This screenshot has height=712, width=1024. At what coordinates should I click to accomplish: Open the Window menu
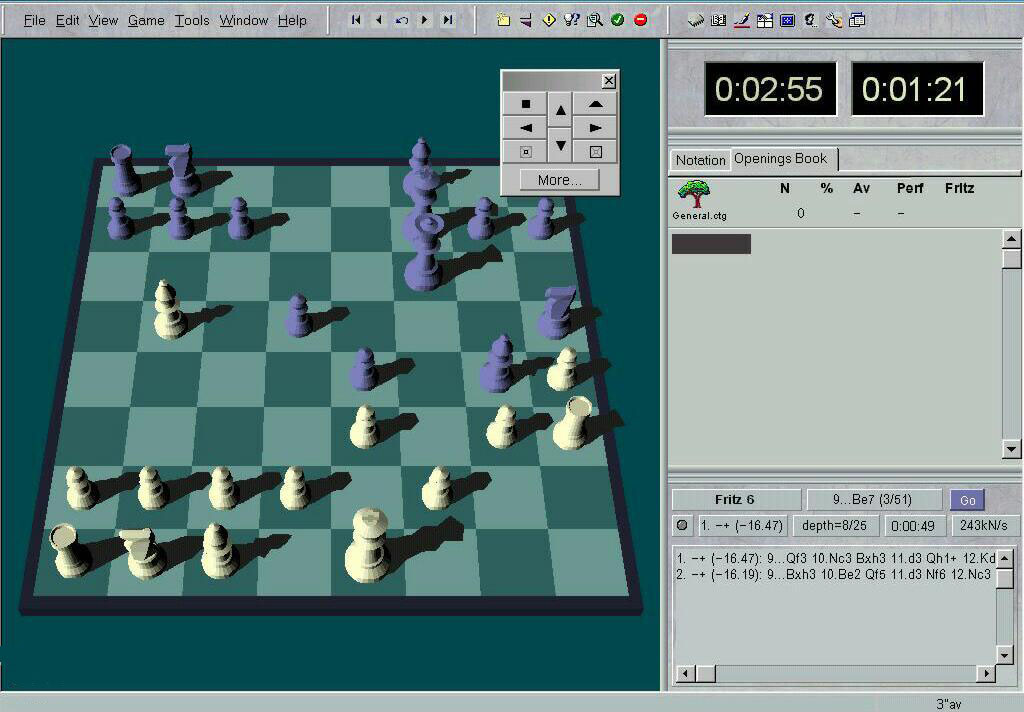click(243, 20)
